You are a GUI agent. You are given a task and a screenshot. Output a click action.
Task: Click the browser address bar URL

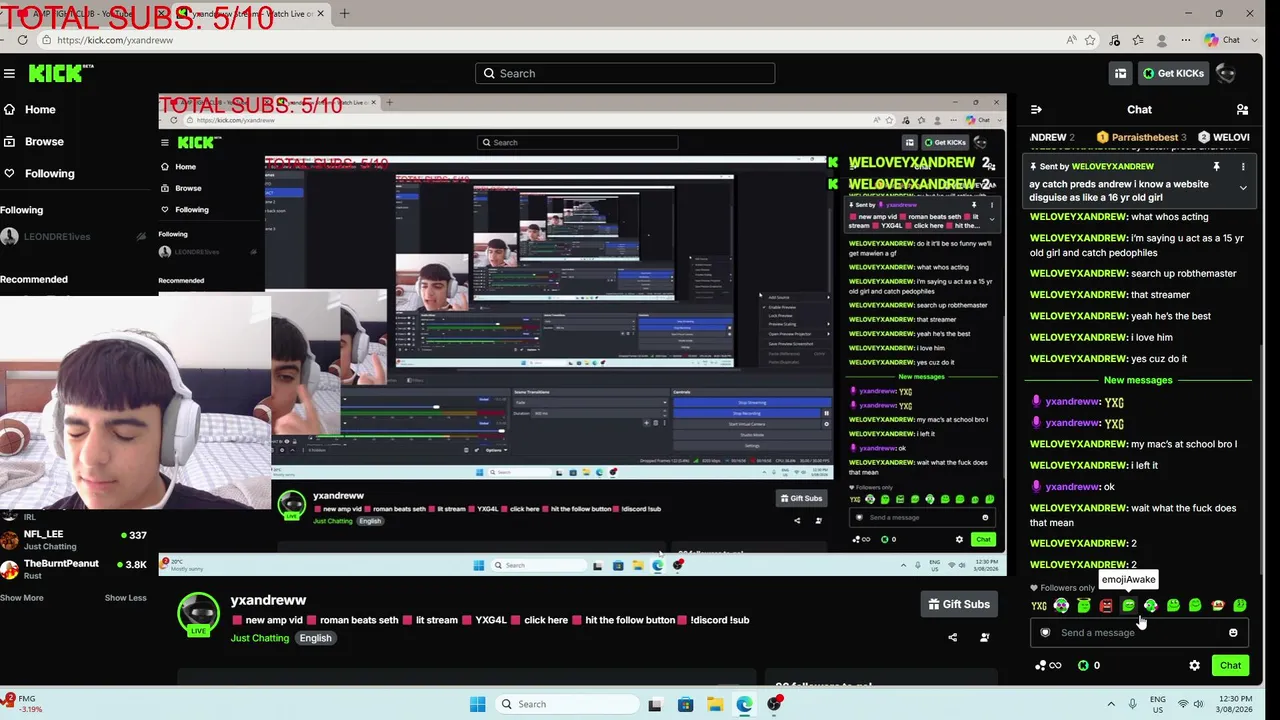coord(115,40)
